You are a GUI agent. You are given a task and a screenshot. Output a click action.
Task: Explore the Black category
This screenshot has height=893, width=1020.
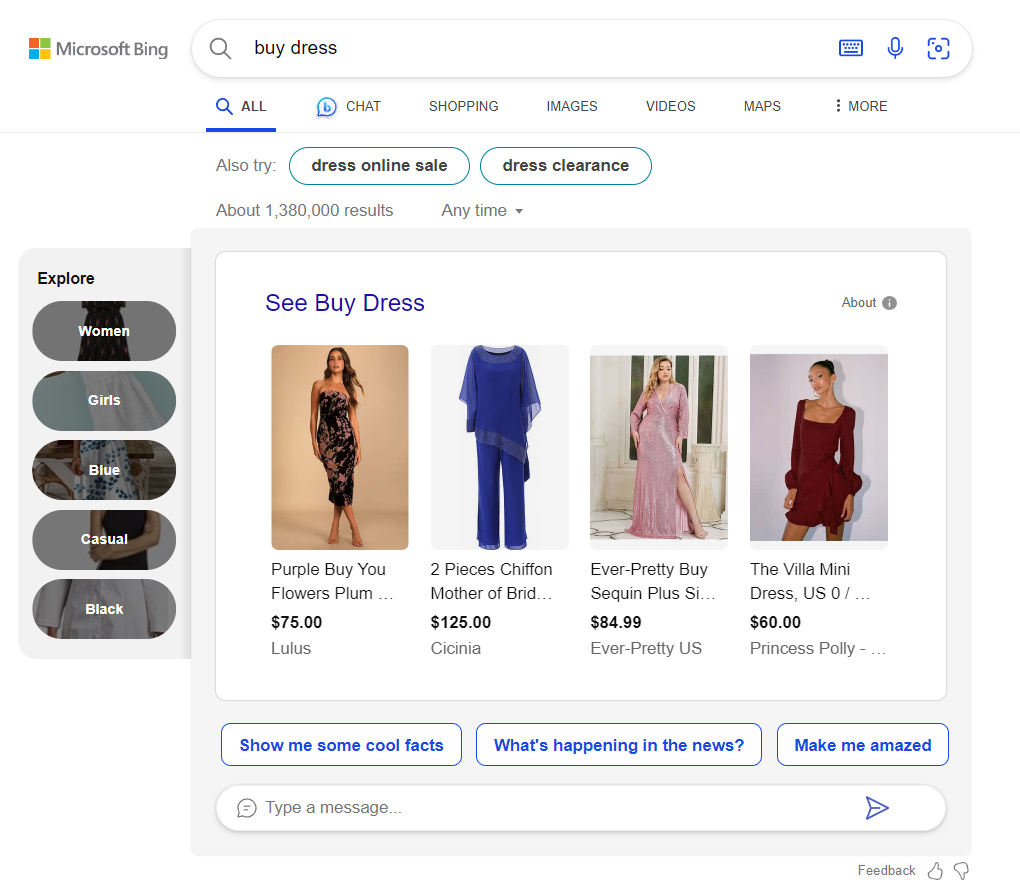(x=104, y=609)
